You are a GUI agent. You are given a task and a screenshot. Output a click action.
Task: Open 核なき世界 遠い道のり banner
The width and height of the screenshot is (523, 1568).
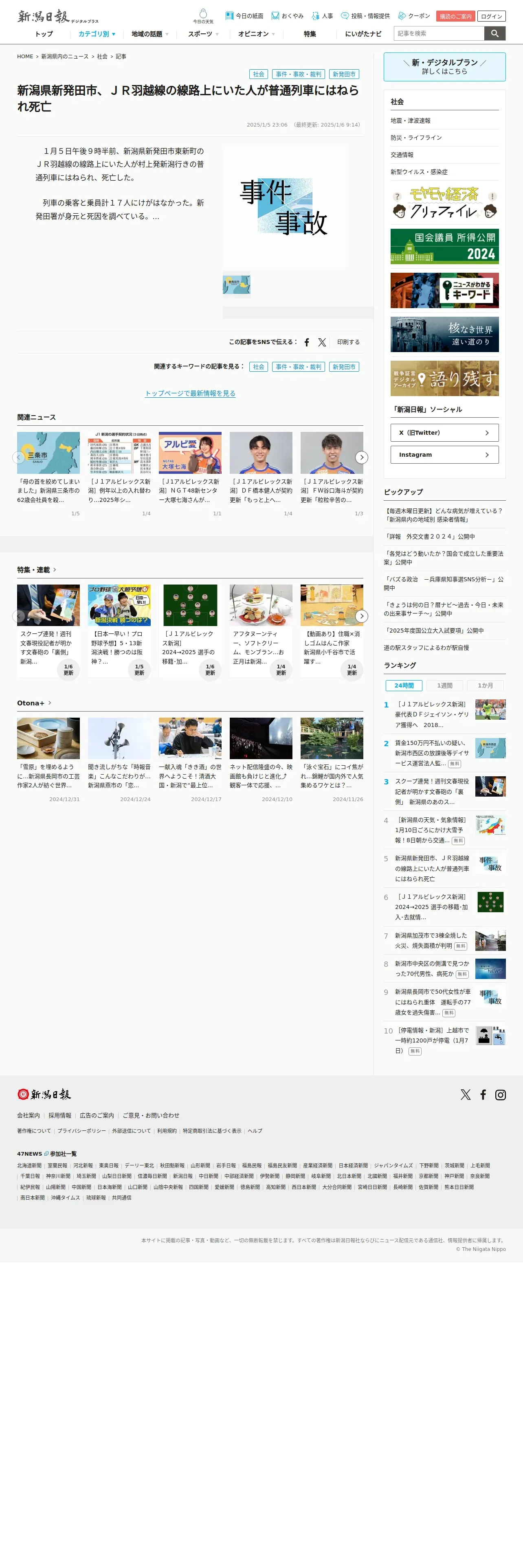pyautogui.click(x=444, y=334)
